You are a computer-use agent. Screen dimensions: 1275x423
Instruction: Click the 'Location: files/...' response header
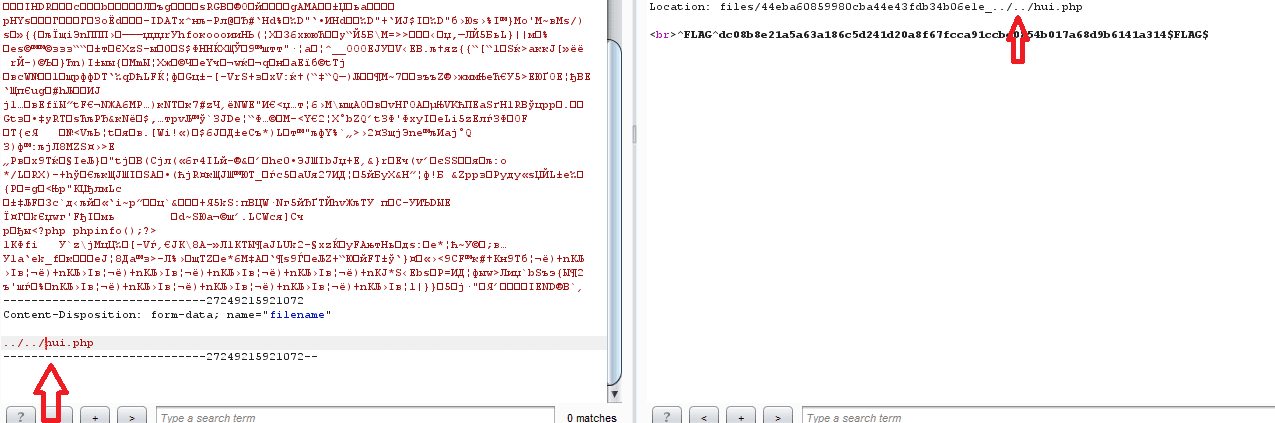(865, 7)
